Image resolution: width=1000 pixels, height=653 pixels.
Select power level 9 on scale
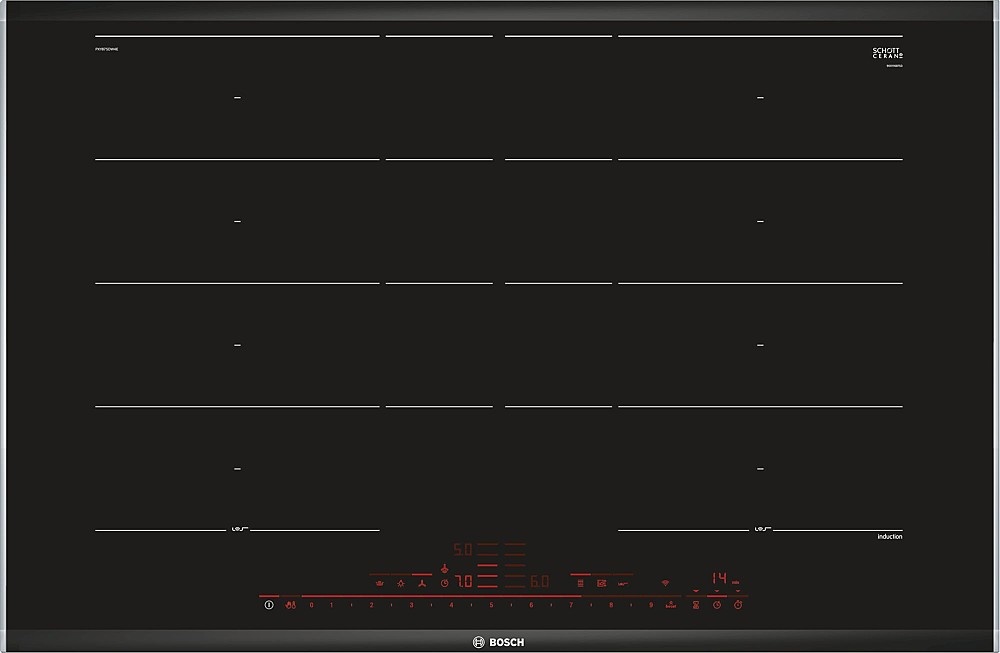pyautogui.click(x=650, y=605)
